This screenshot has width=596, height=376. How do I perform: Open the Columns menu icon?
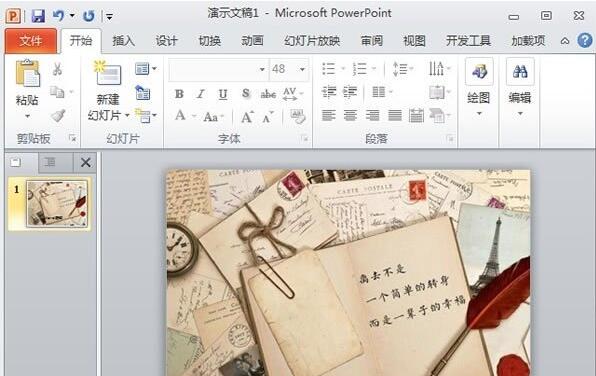pos(382,92)
